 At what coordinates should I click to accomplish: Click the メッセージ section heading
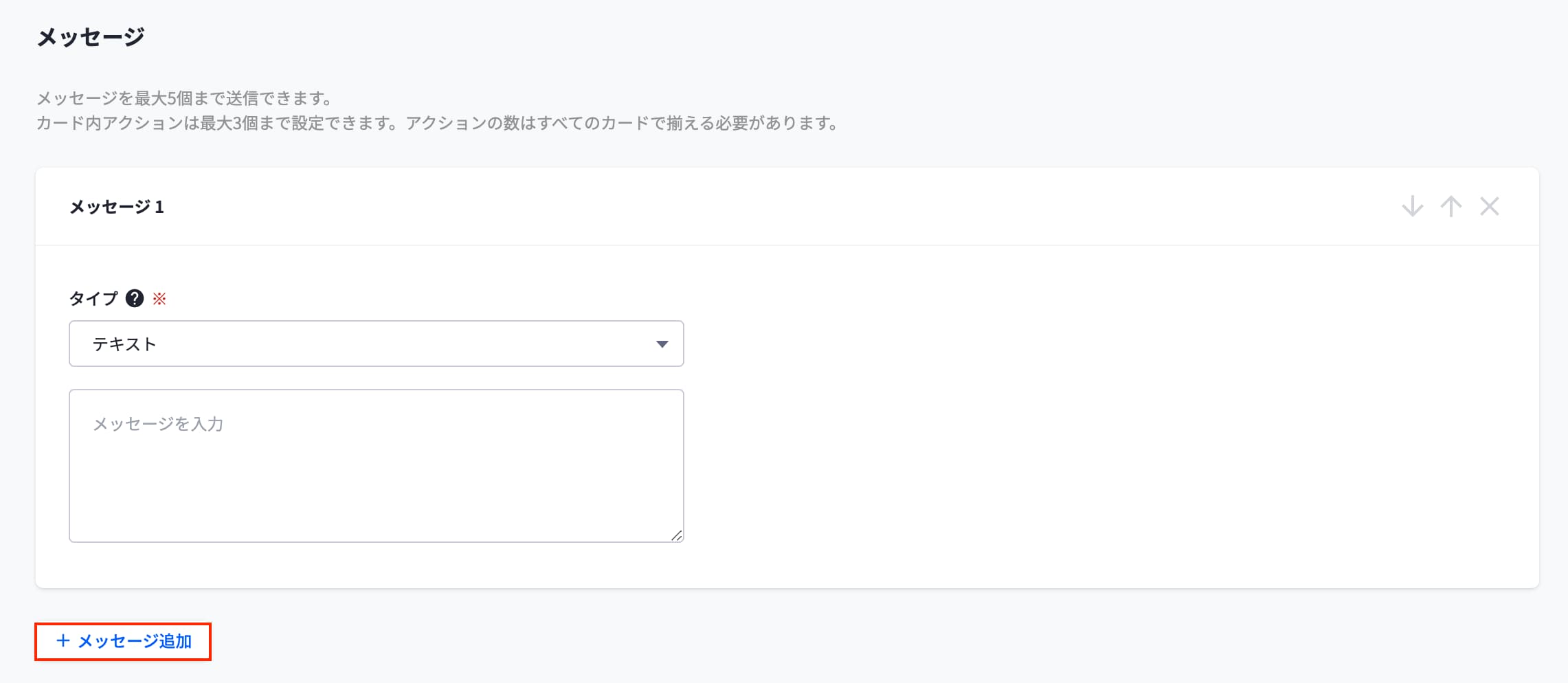91,37
